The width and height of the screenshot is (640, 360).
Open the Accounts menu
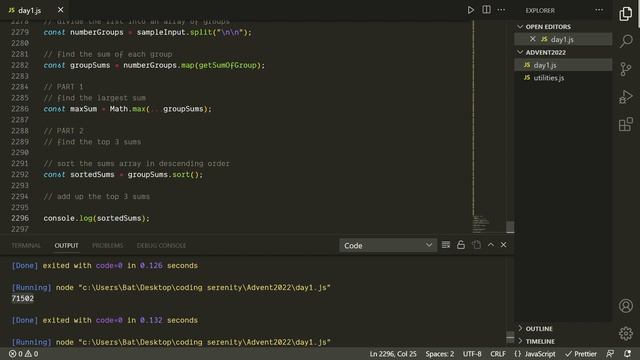coord(626,306)
